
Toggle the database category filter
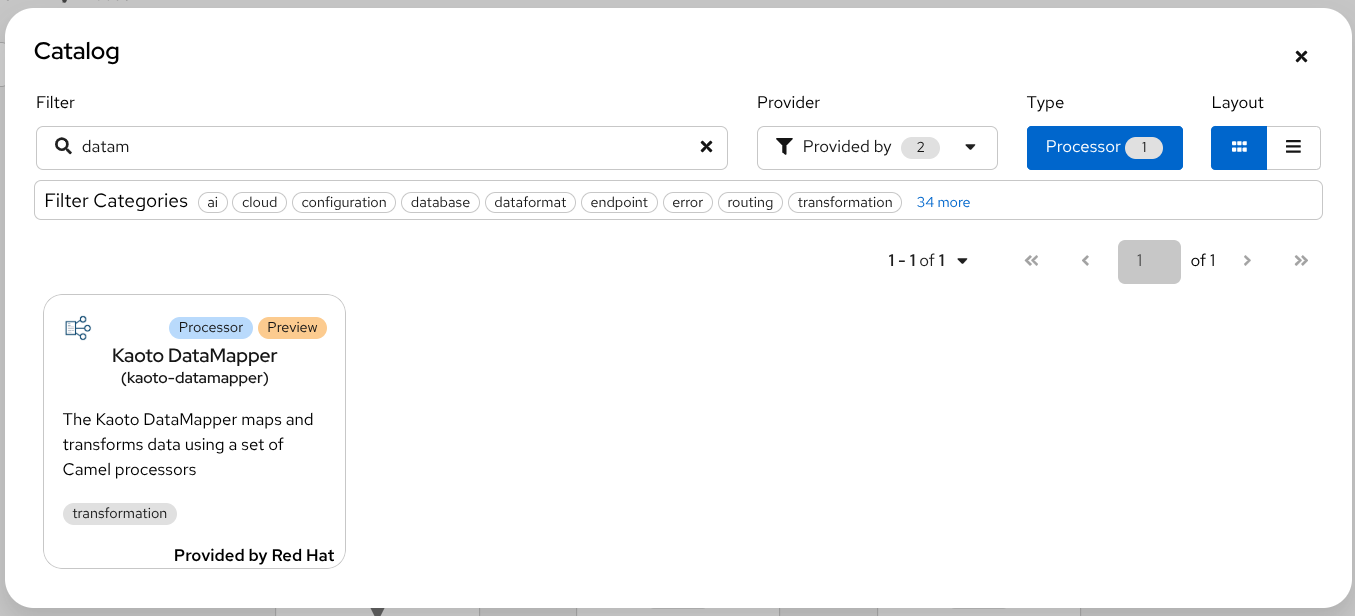click(x=440, y=202)
